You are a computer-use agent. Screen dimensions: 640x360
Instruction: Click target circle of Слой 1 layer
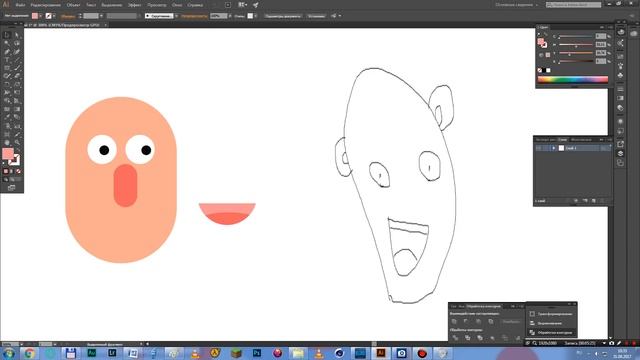(602, 148)
